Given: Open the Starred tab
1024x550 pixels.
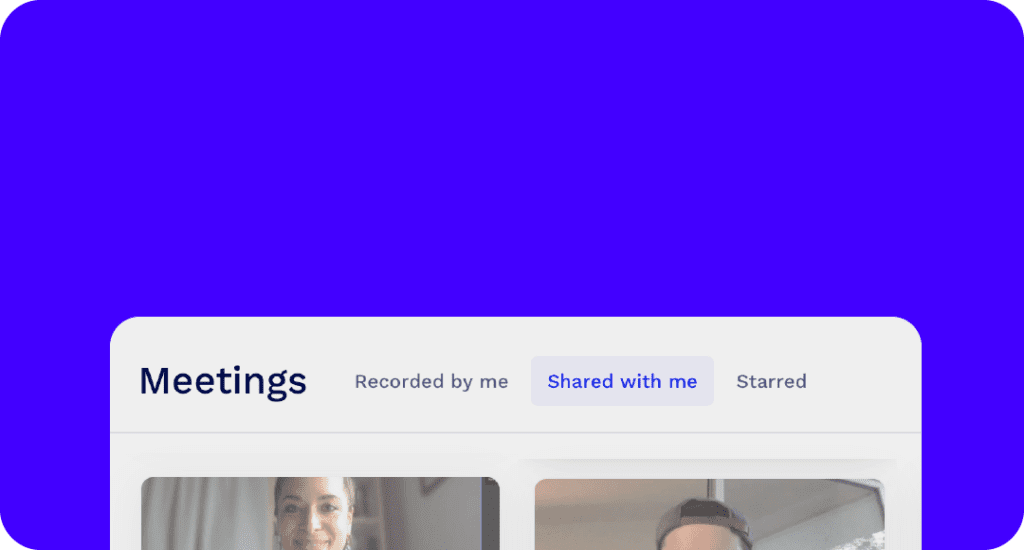Looking at the screenshot, I should coord(771,381).
